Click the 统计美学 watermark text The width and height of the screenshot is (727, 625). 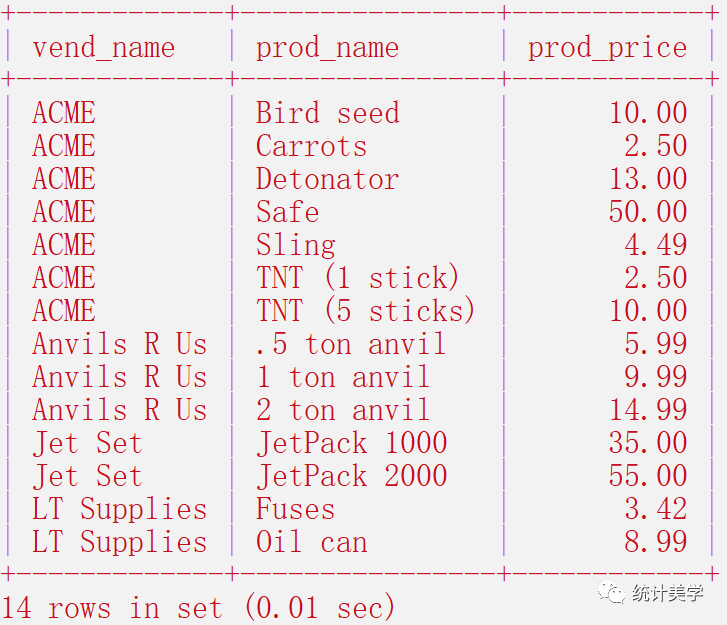click(x=668, y=593)
